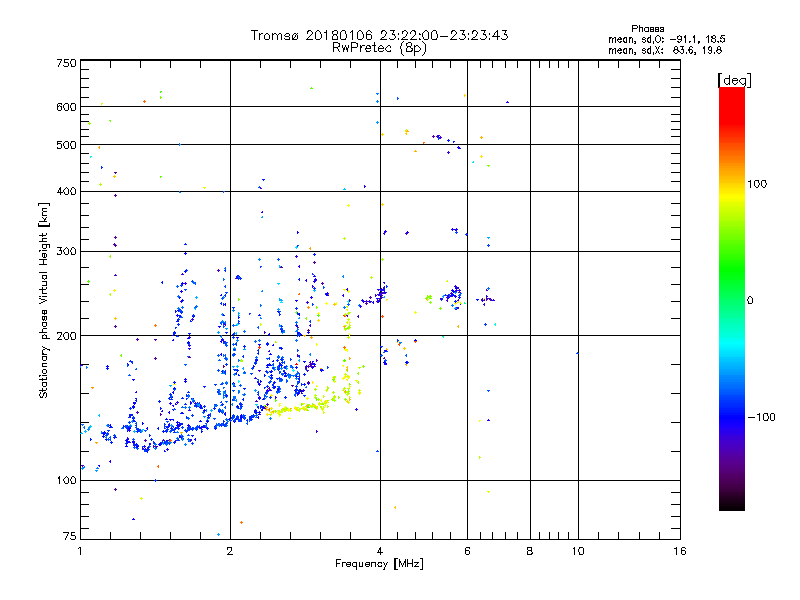
Task: Click the x-axis tick label '10'
Action: (578, 551)
